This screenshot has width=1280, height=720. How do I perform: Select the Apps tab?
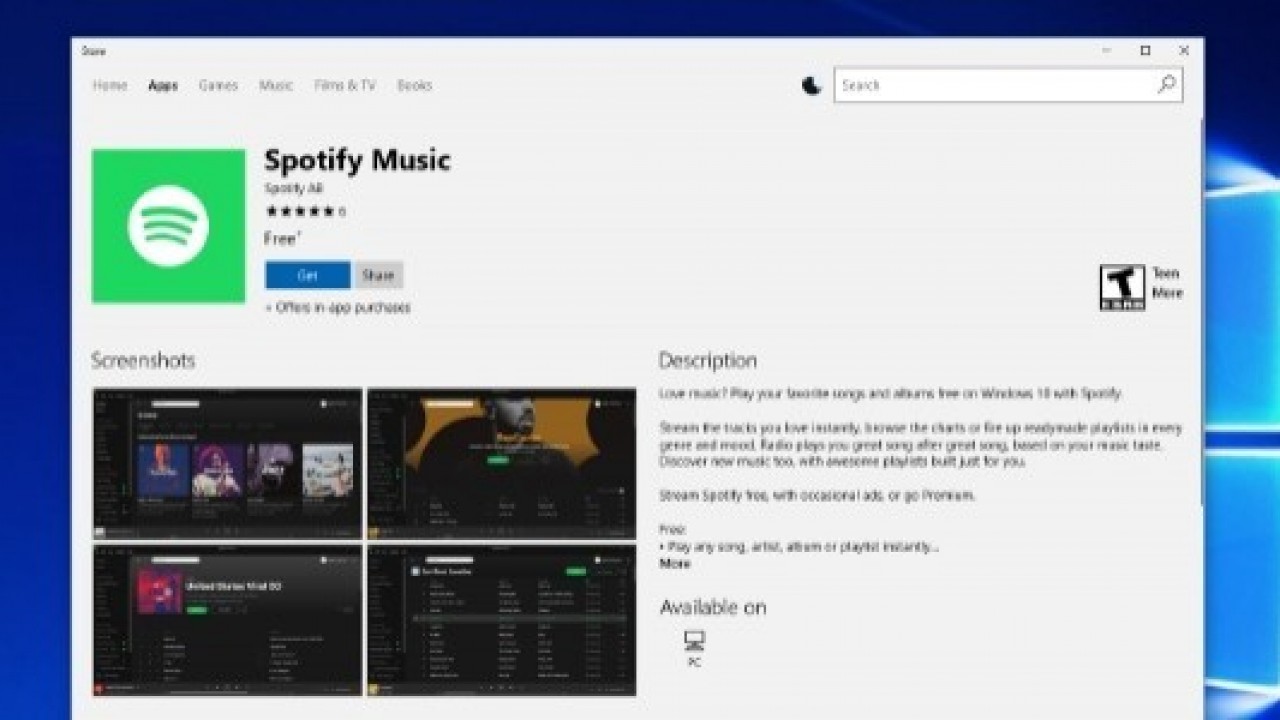point(163,86)
